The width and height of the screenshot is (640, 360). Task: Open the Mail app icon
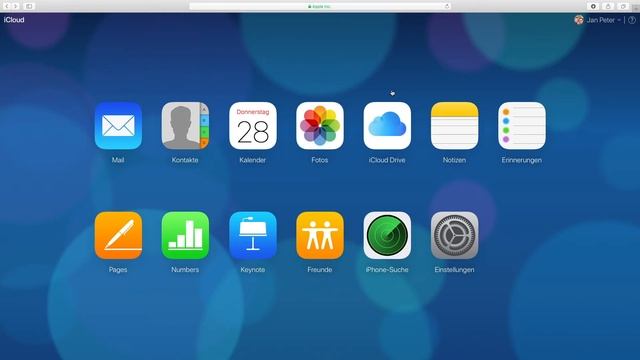[118, 126]
